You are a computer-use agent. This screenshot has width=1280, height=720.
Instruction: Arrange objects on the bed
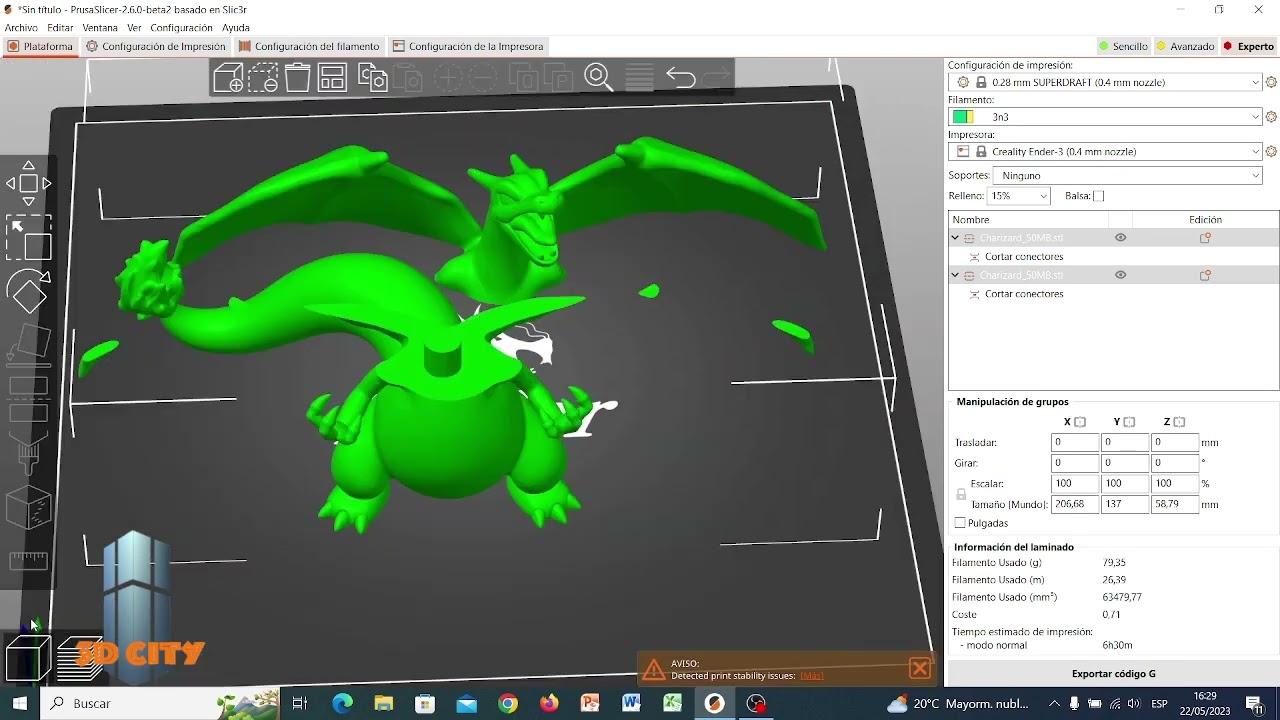332,77
